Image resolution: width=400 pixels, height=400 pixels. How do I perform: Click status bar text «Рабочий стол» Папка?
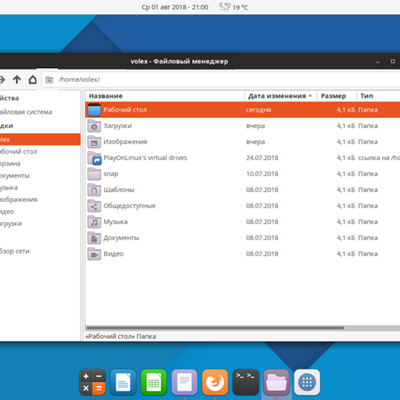coord(121,336)
